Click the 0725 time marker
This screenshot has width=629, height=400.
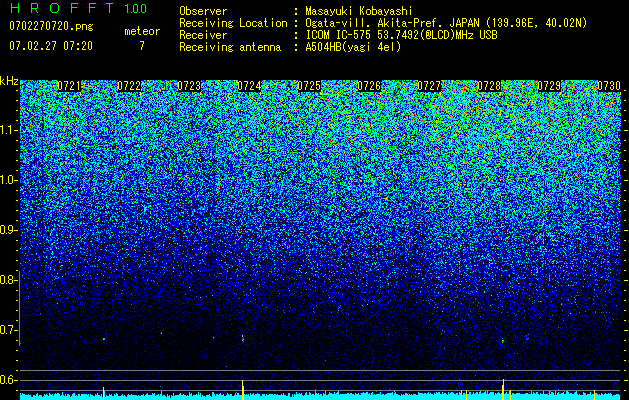coord(309,86)
